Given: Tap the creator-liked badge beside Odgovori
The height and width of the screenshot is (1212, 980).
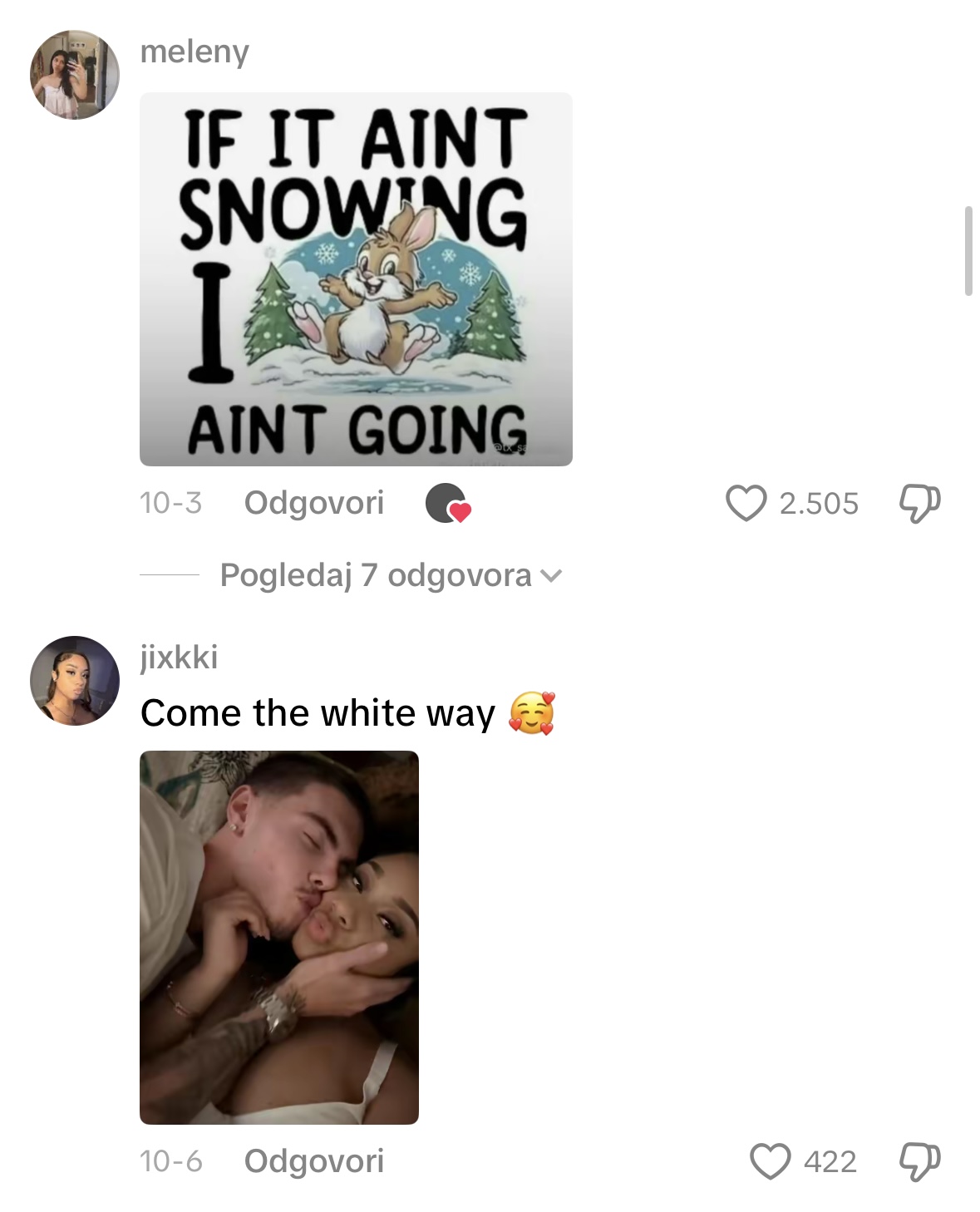Looking at the screenshot, I should pyautogui.click(x=448, y=504).
